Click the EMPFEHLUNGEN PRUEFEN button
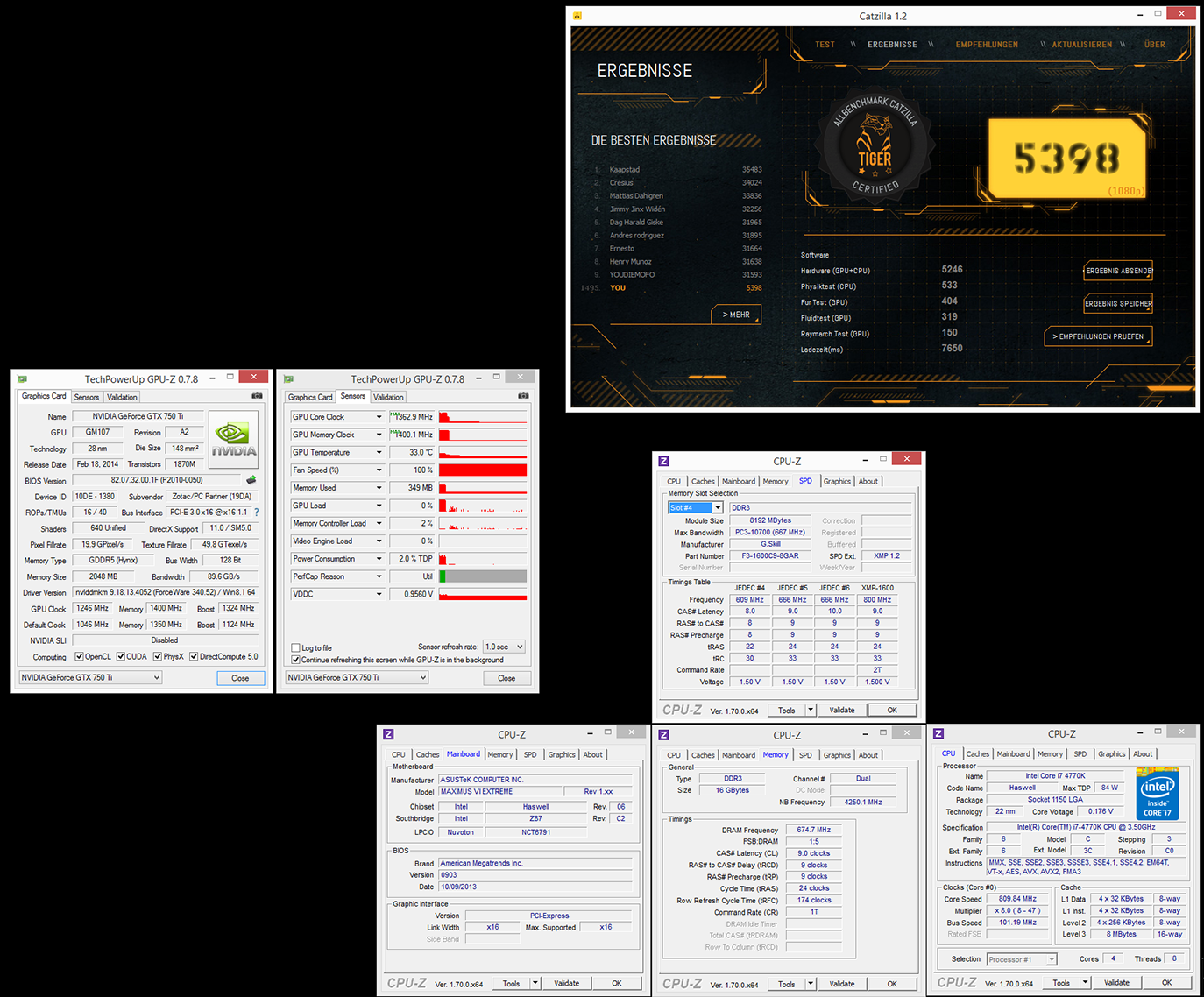Screen dimensions: 1204x997 pos(1098,336)
